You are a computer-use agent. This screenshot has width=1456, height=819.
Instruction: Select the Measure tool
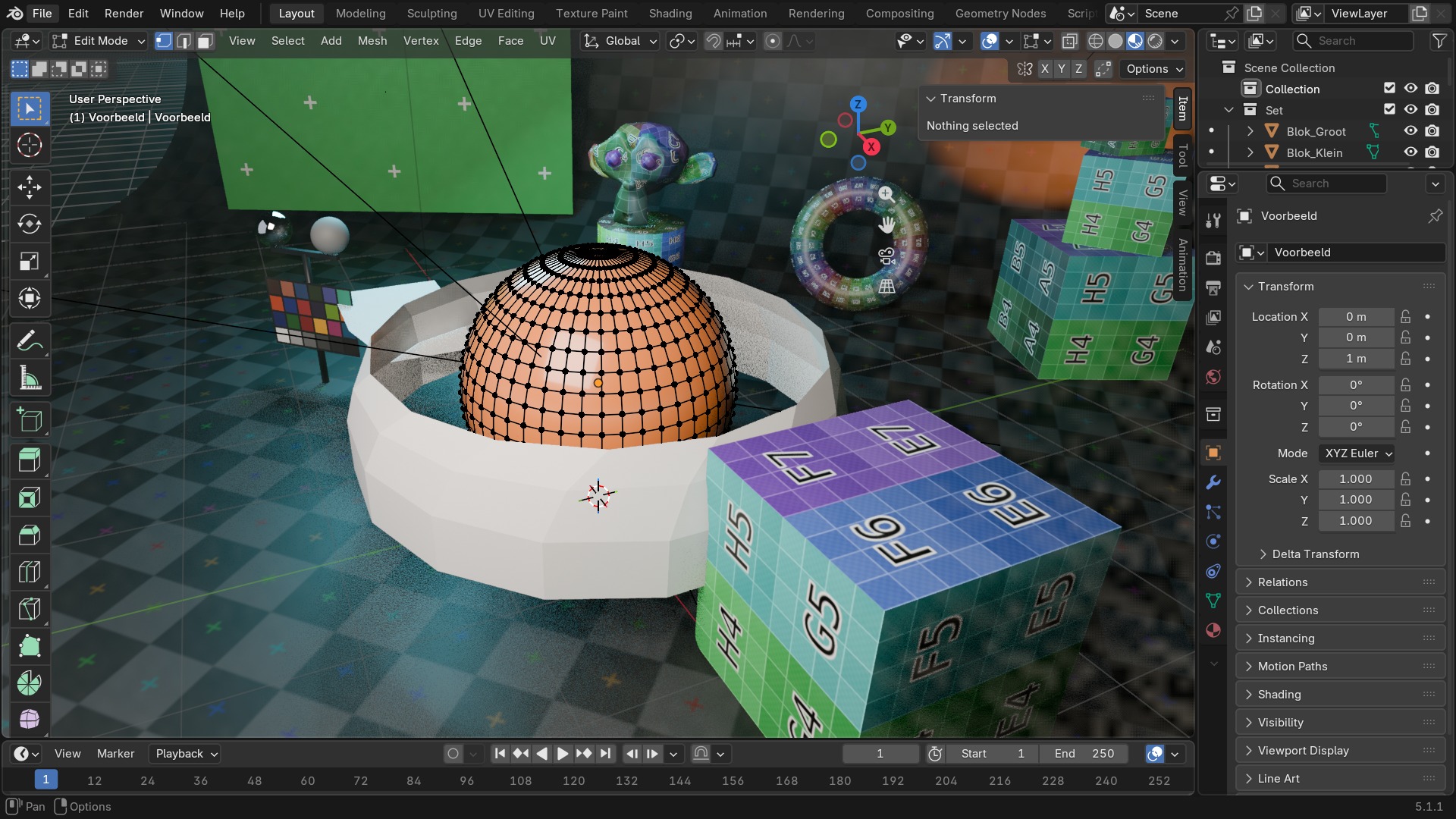point(30,378)
